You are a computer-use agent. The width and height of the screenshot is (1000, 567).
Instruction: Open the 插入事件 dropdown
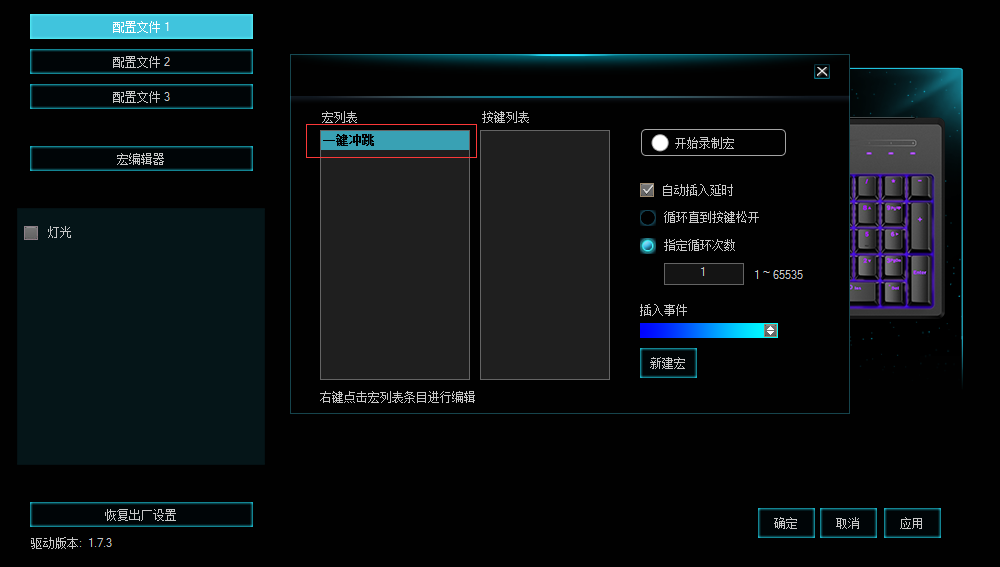709,330
